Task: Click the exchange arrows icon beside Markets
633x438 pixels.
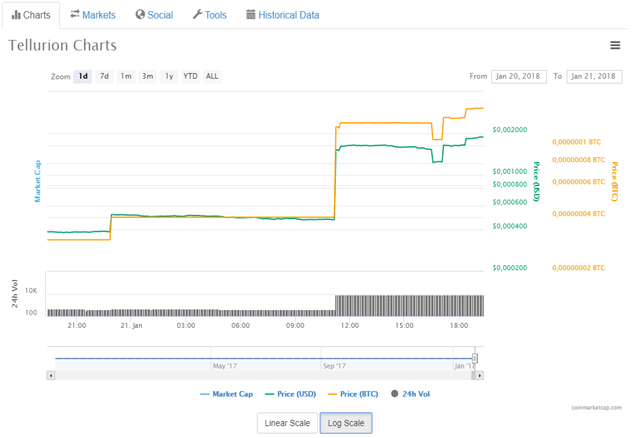Action: pyautogui.click(x=75, y=14)
